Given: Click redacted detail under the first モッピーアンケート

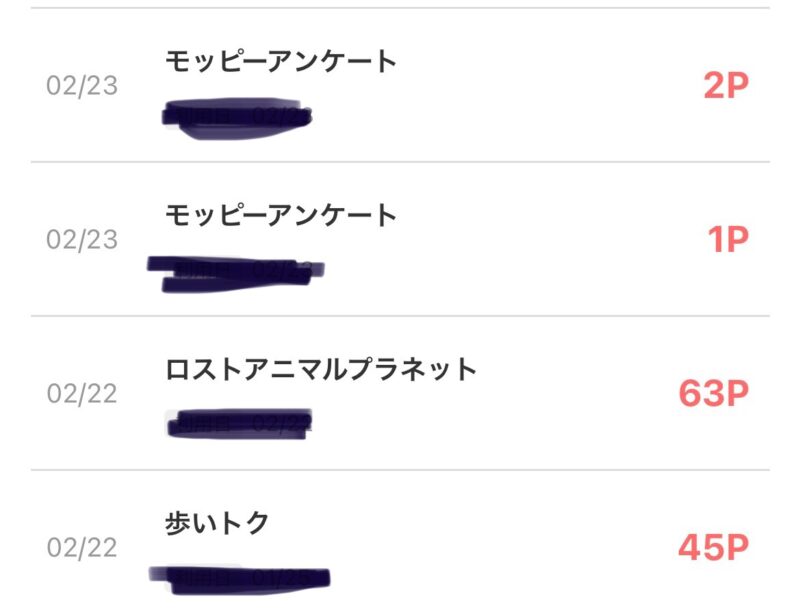Looking at the screenshot, I should (x=237, y=118).
